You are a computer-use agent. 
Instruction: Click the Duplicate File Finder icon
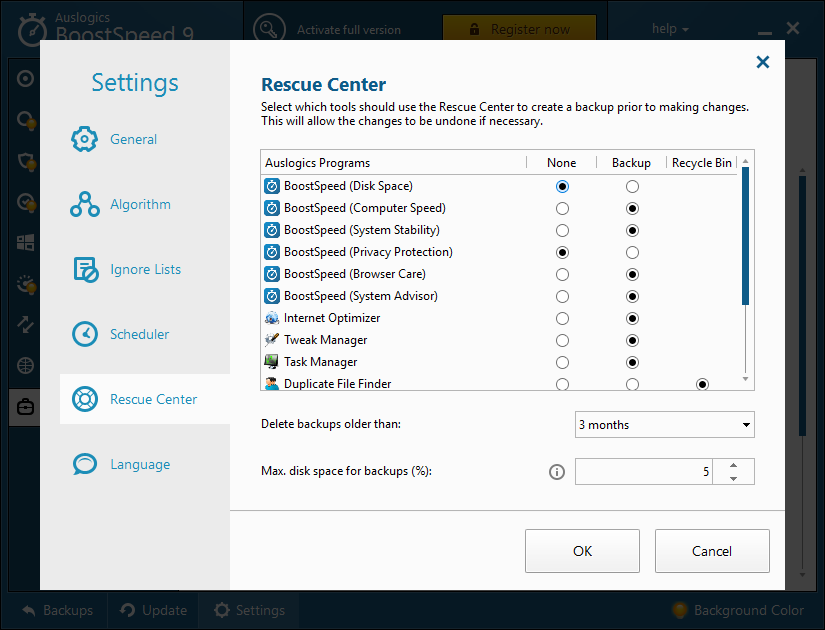[271, 384]
